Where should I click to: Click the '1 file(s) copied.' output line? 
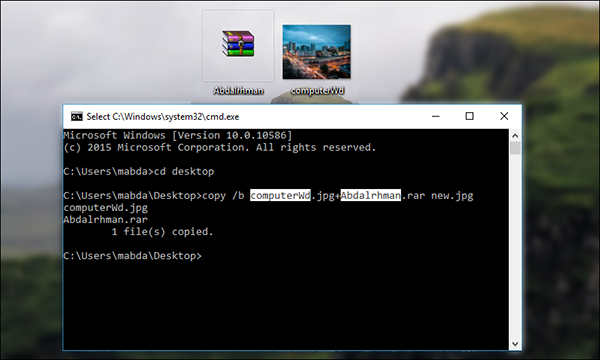point(162,232)
